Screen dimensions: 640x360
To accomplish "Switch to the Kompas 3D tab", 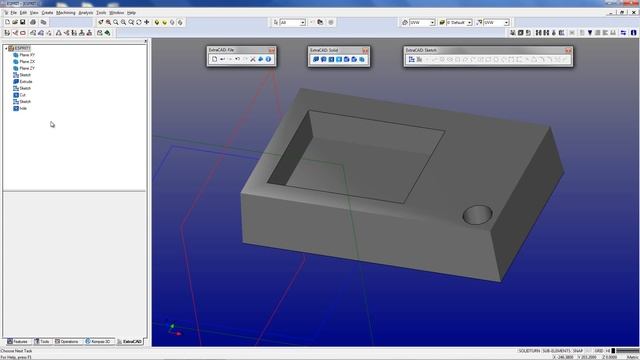I will click(x=98, y=341).
